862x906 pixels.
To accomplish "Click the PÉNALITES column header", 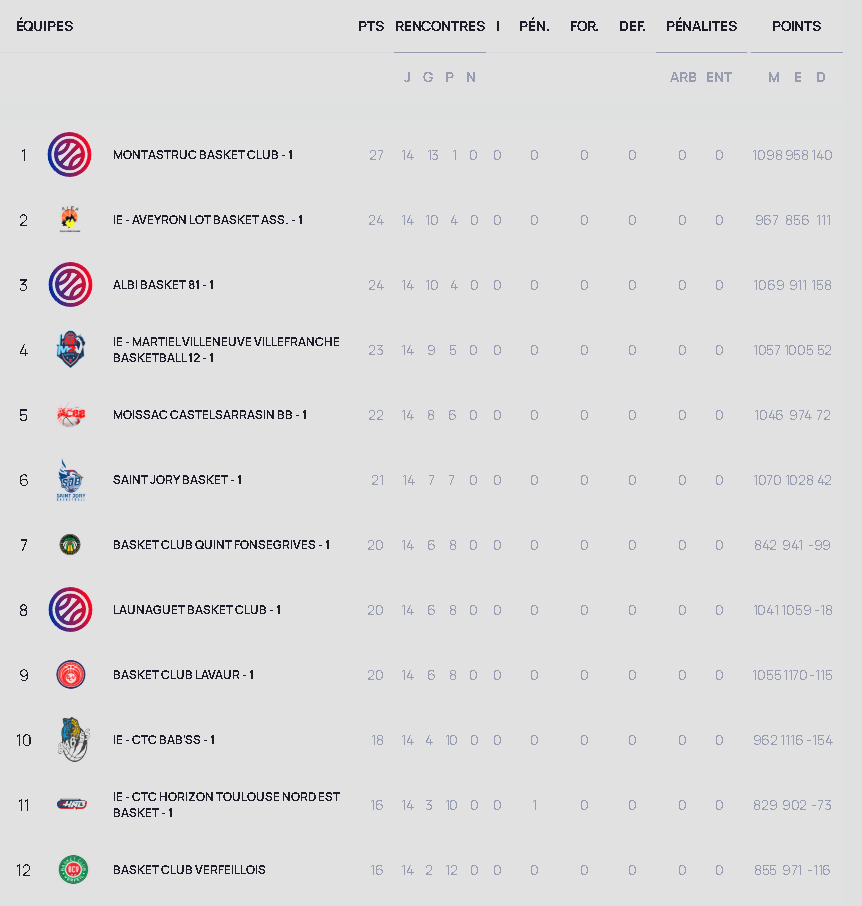I will pyautogui.click(x=701, y=26).
